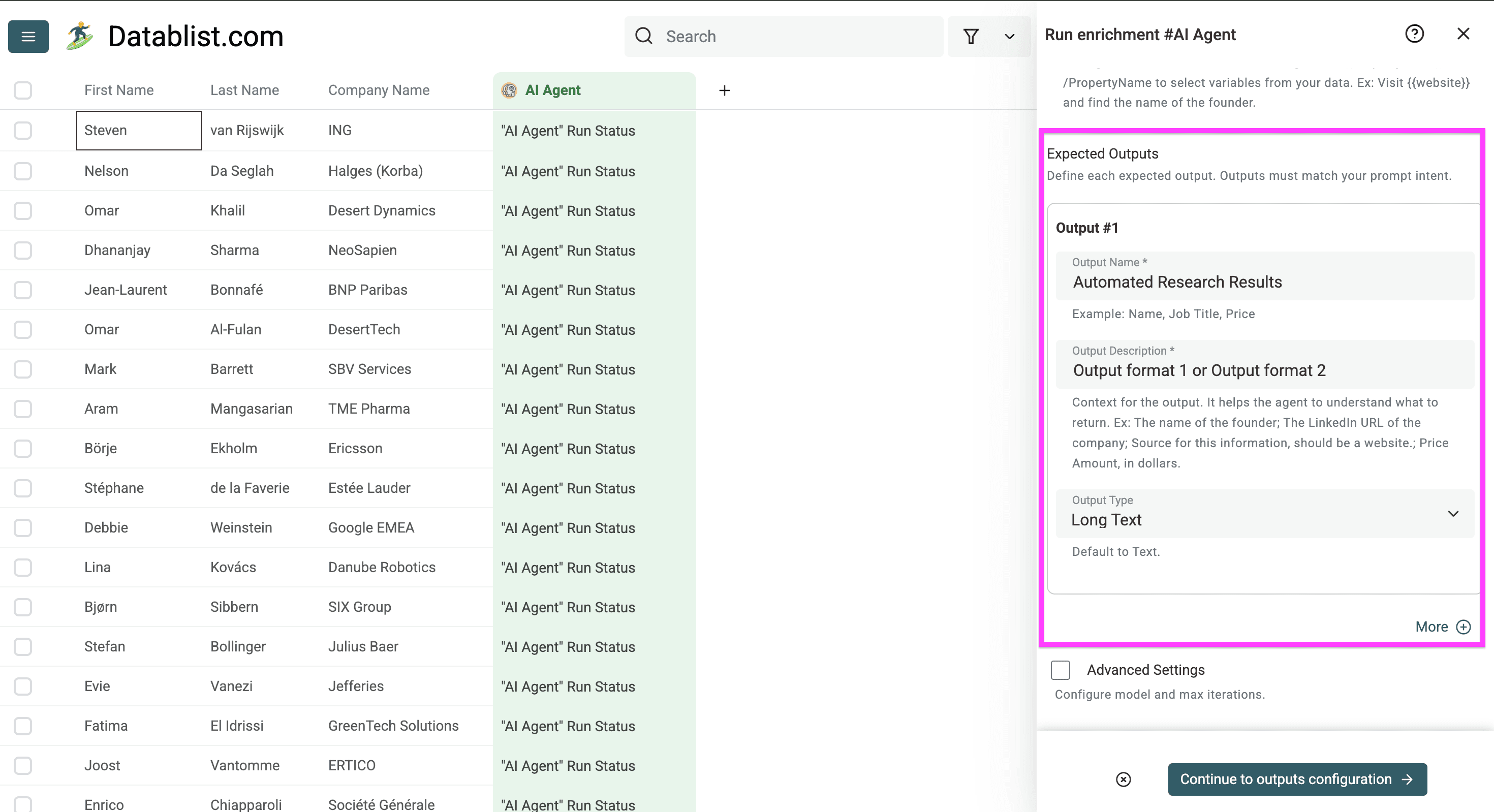
Task: Select all rows with the header checkbox
Action: click(23, 90)
